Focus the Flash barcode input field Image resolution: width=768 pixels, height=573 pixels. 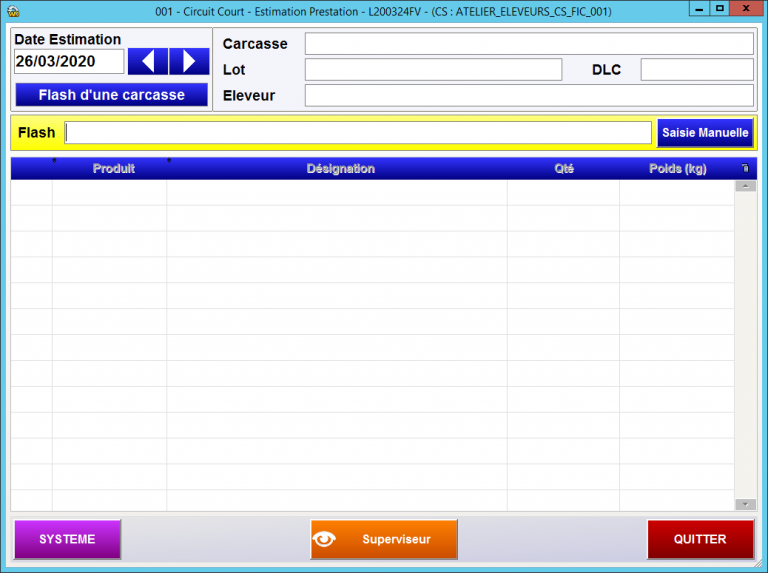[358, 133]
